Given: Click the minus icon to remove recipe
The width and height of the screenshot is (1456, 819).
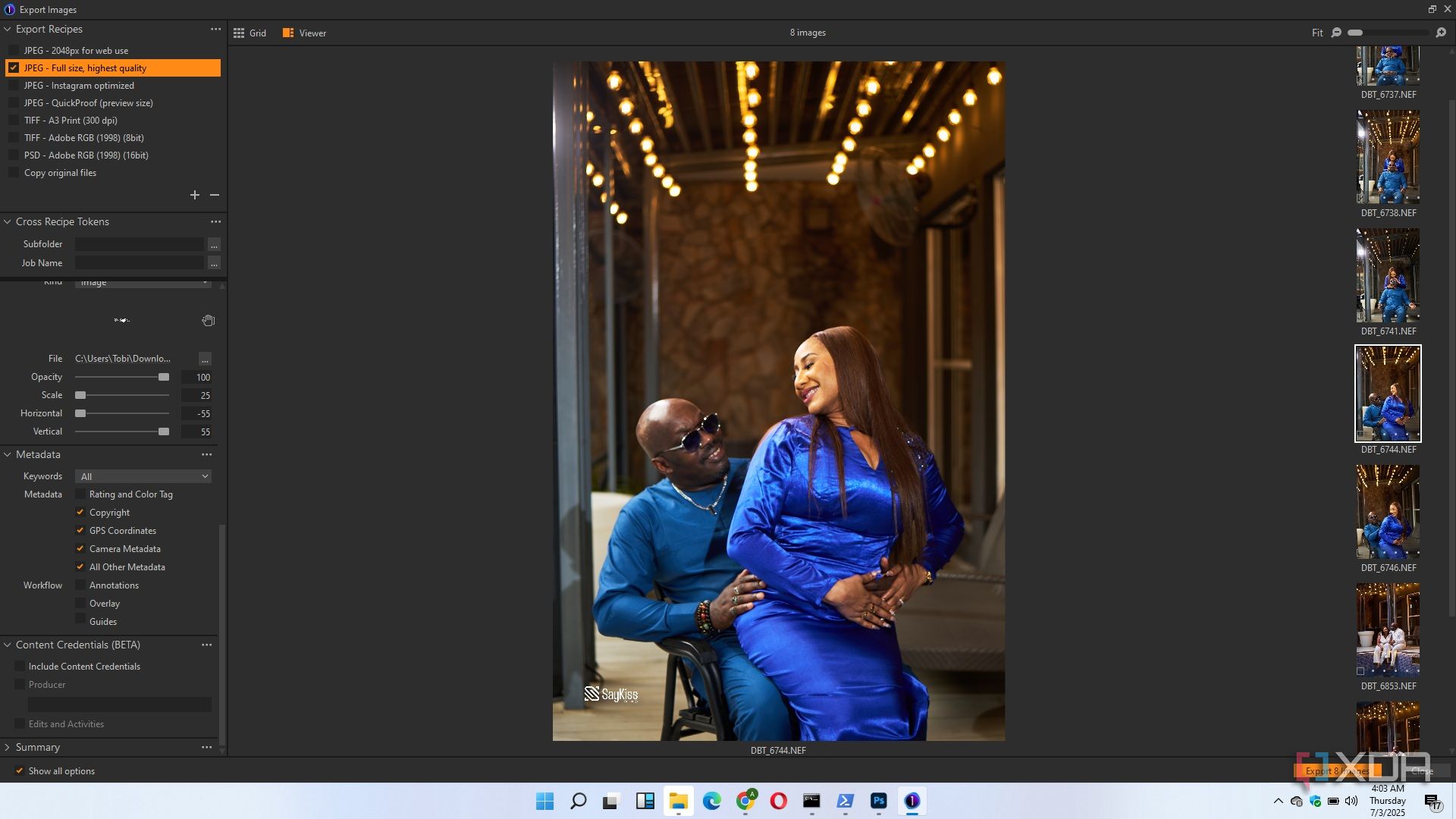Looking at the screenshot, I should click(215, 195).
